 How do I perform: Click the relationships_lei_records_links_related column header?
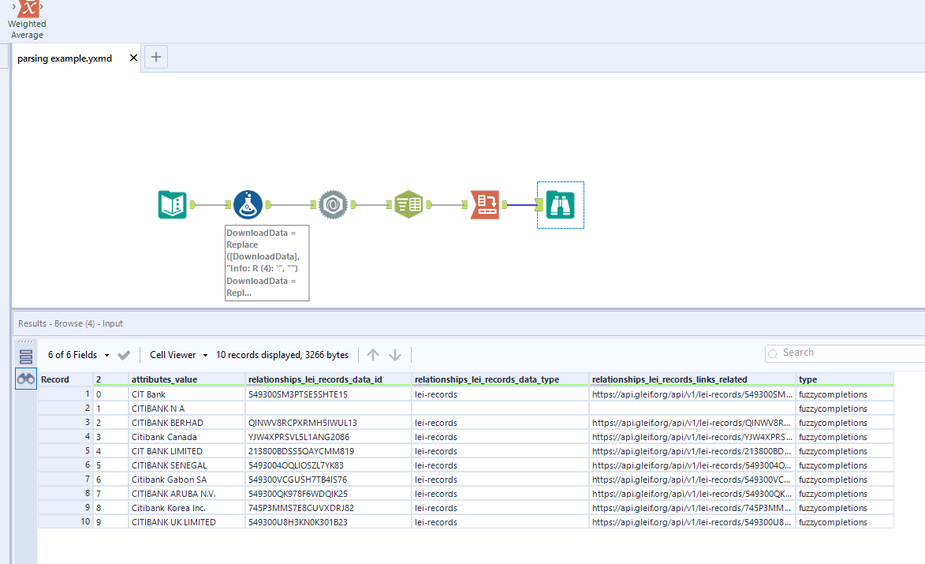(692, 379)
